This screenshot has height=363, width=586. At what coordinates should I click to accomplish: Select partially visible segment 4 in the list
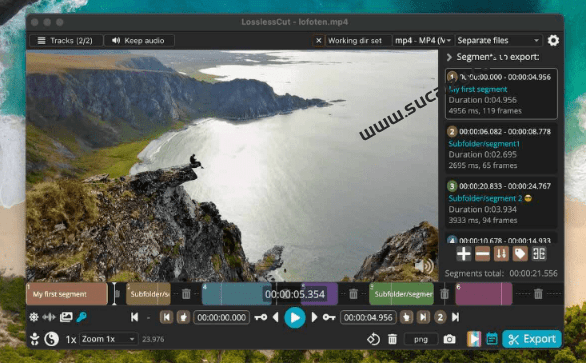click(501, 238)
